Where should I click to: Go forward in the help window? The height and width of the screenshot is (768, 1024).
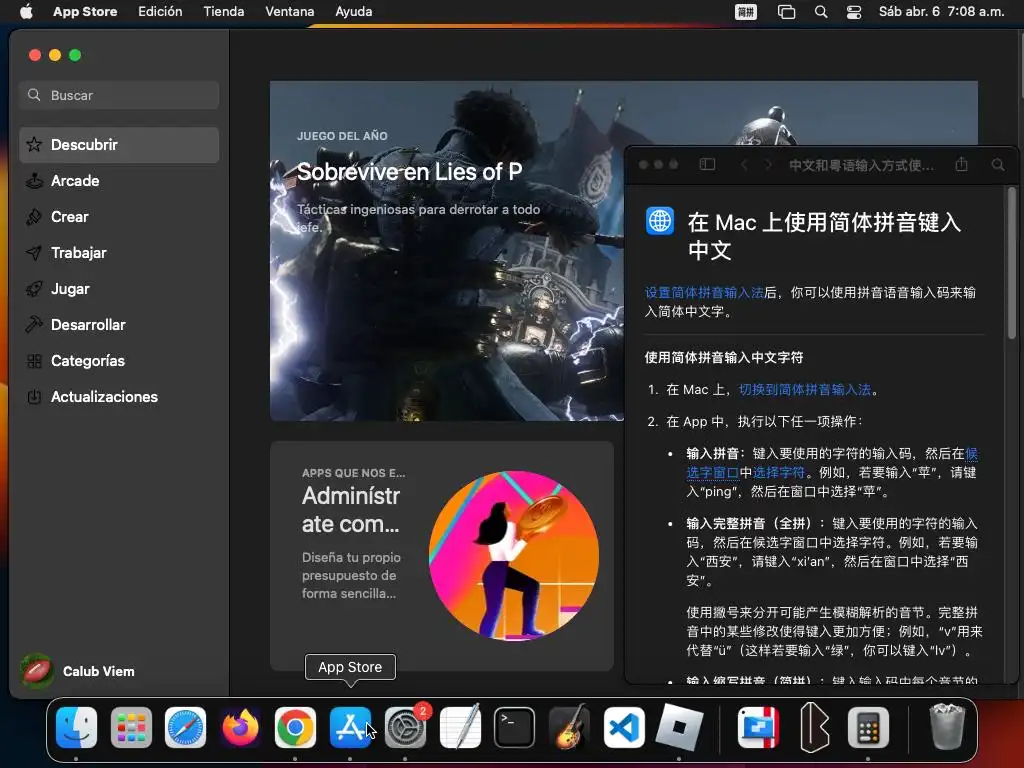click(x=769, y=165)
